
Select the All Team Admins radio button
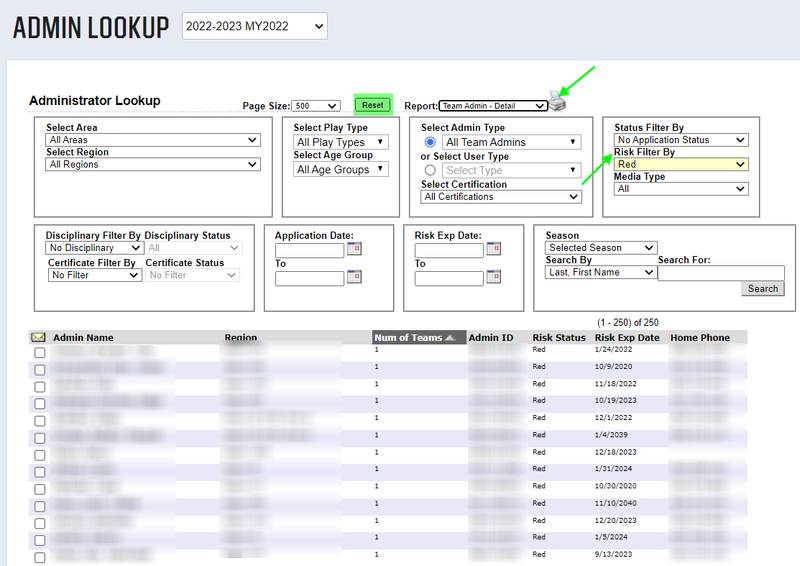point(430,143)
